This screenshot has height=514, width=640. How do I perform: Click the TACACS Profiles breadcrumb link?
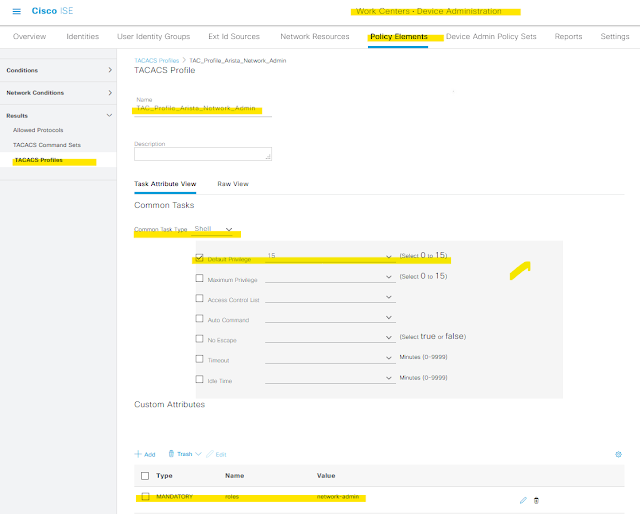(x=156, y=60)
